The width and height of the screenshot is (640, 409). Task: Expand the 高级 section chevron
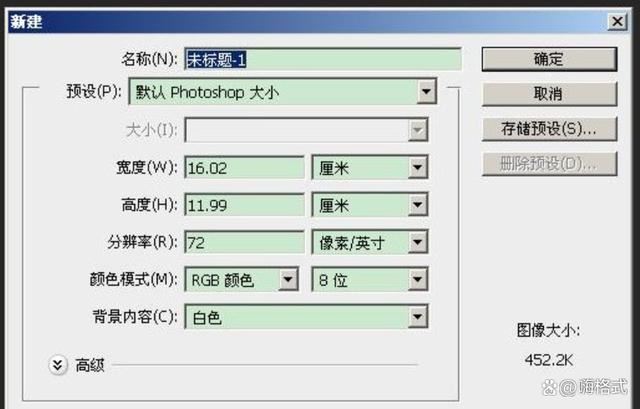tap(58, 365)
